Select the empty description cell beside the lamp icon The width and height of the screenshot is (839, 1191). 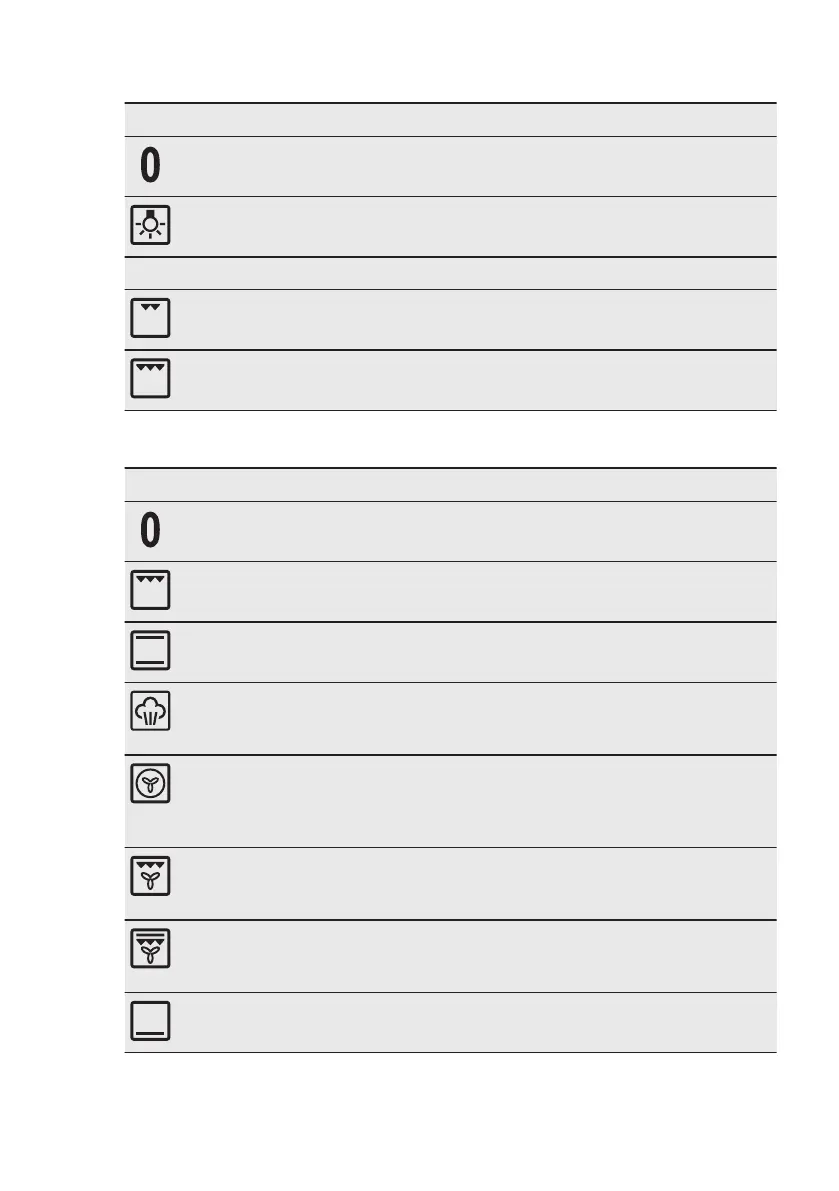point(477,226)
